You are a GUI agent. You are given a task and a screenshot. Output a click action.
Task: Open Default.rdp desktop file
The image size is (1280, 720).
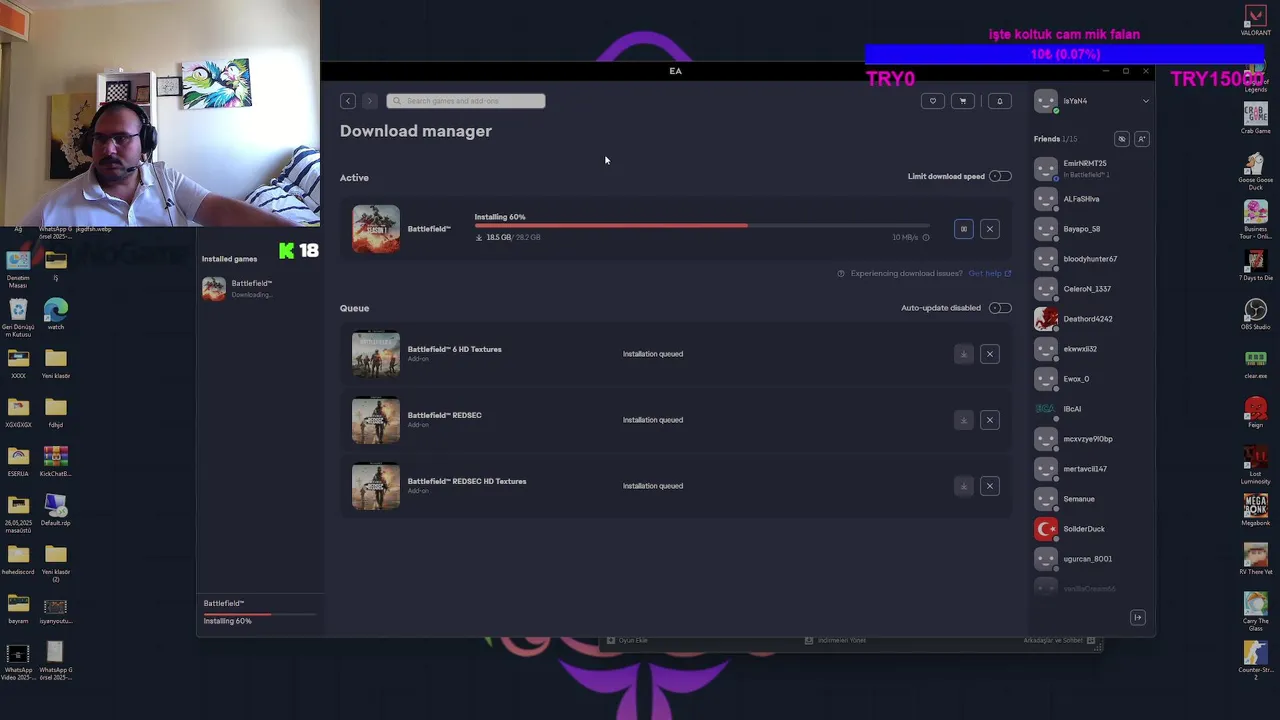point(56,510)
